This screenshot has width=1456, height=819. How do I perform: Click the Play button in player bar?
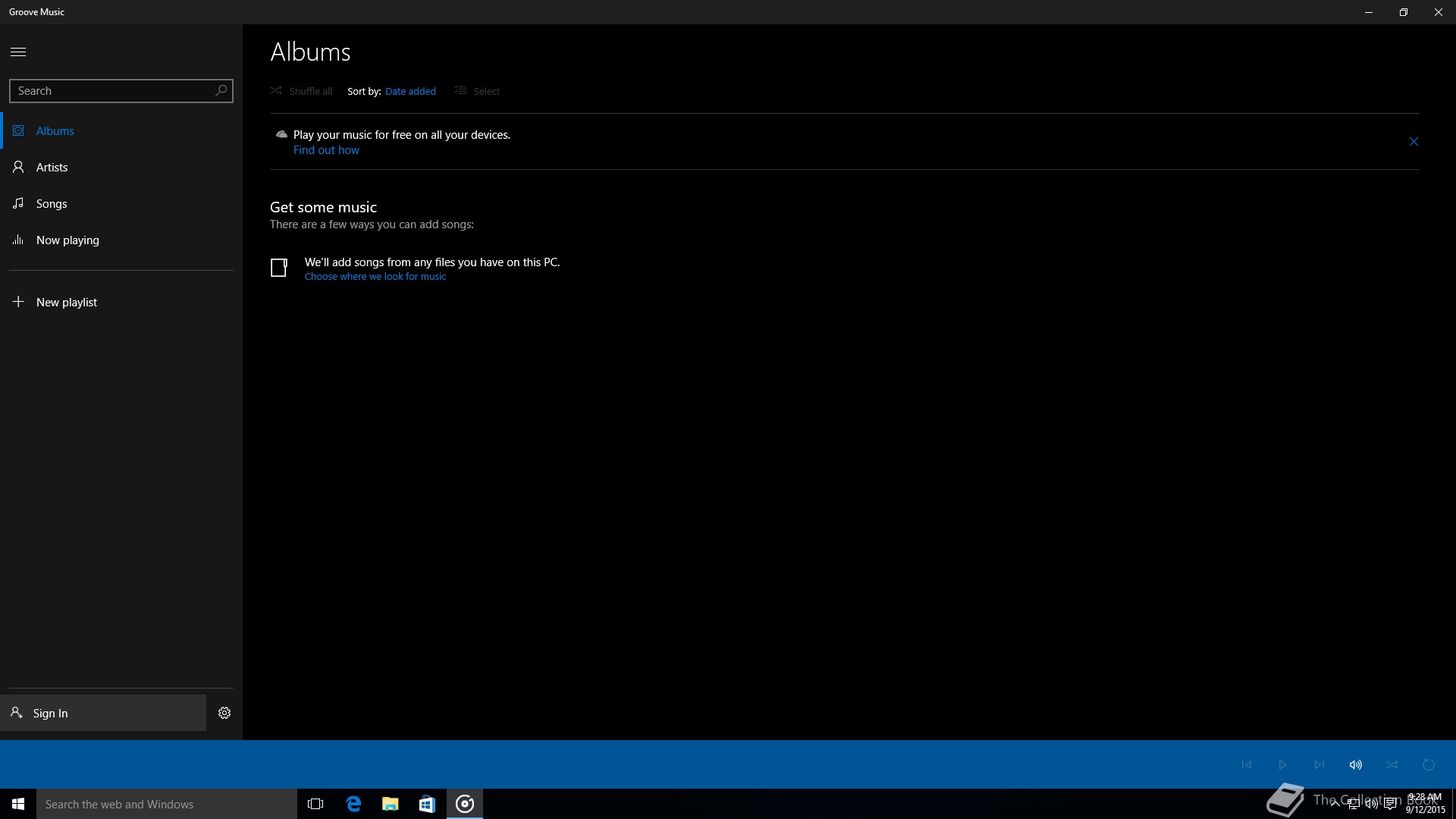(x=1282, y=764)
